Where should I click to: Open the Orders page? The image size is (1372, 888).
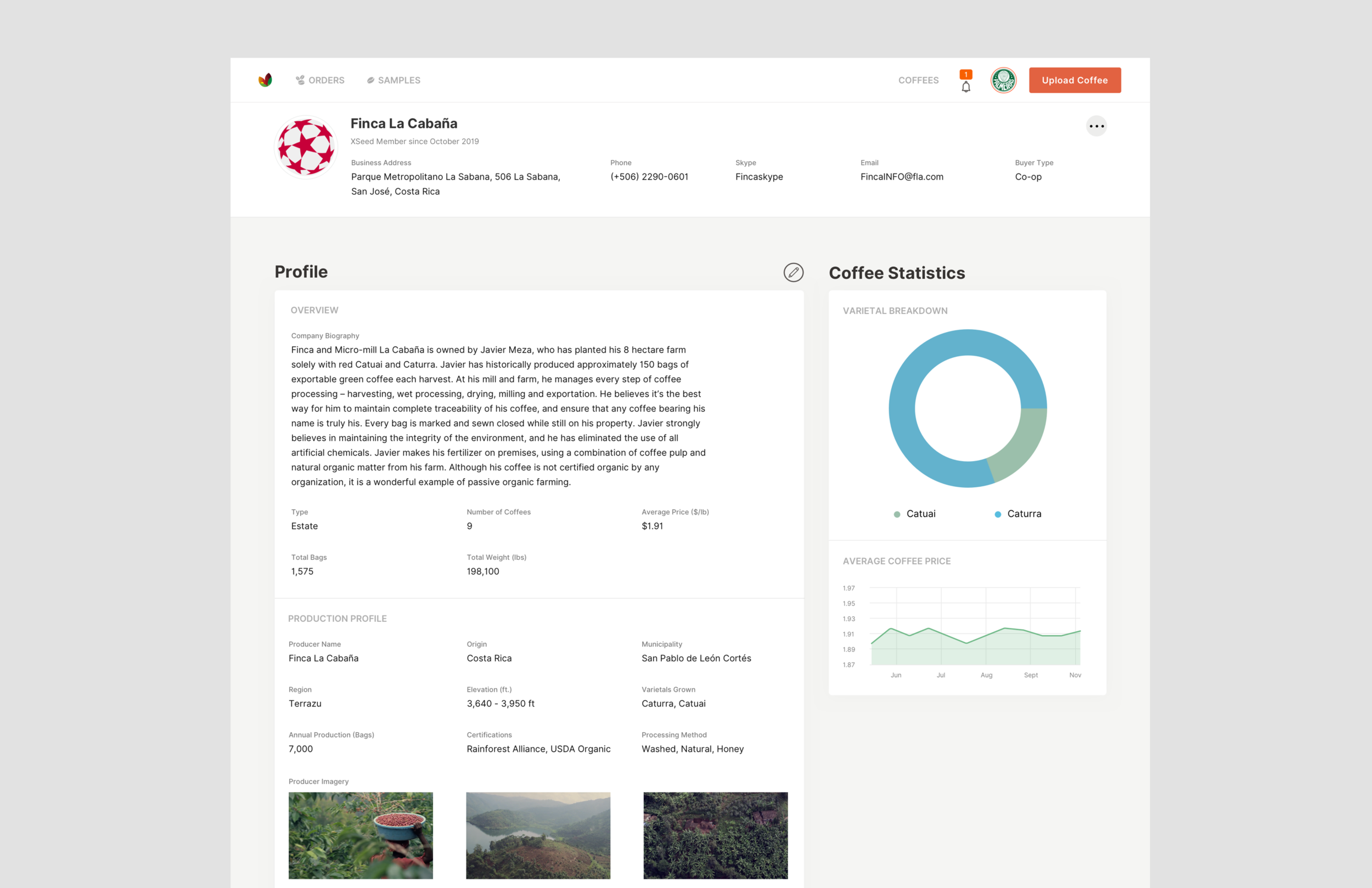[320, 80]
